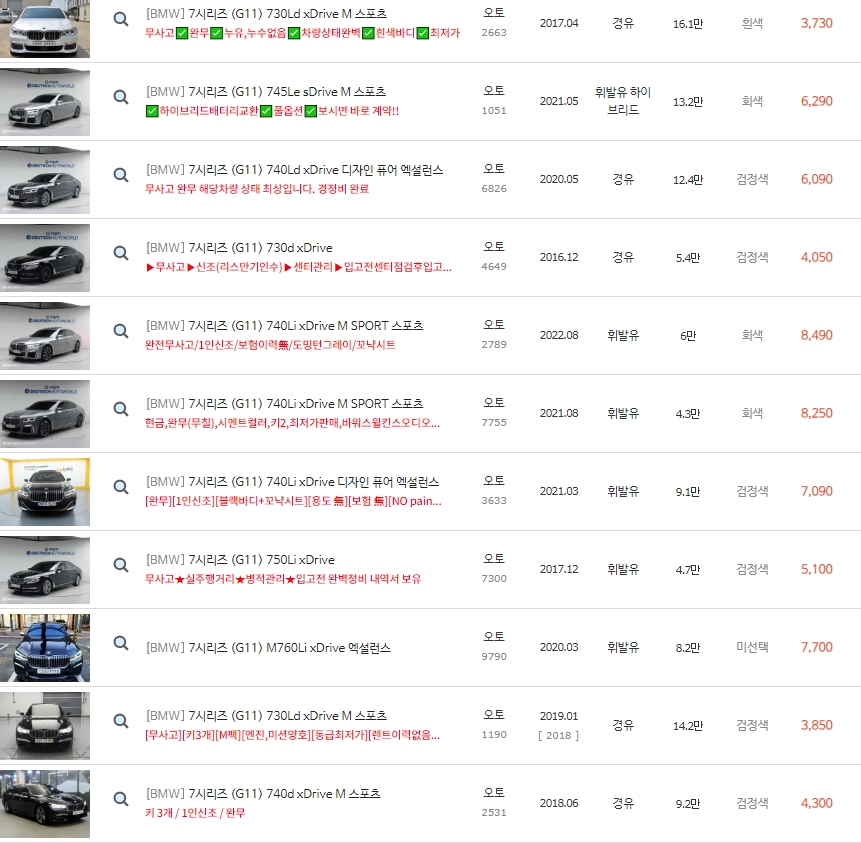The height and width of the screenshot is (843, 861).
Task: Click magnifier icon for 745Le sDrive listing
Action: click(121, 97)
